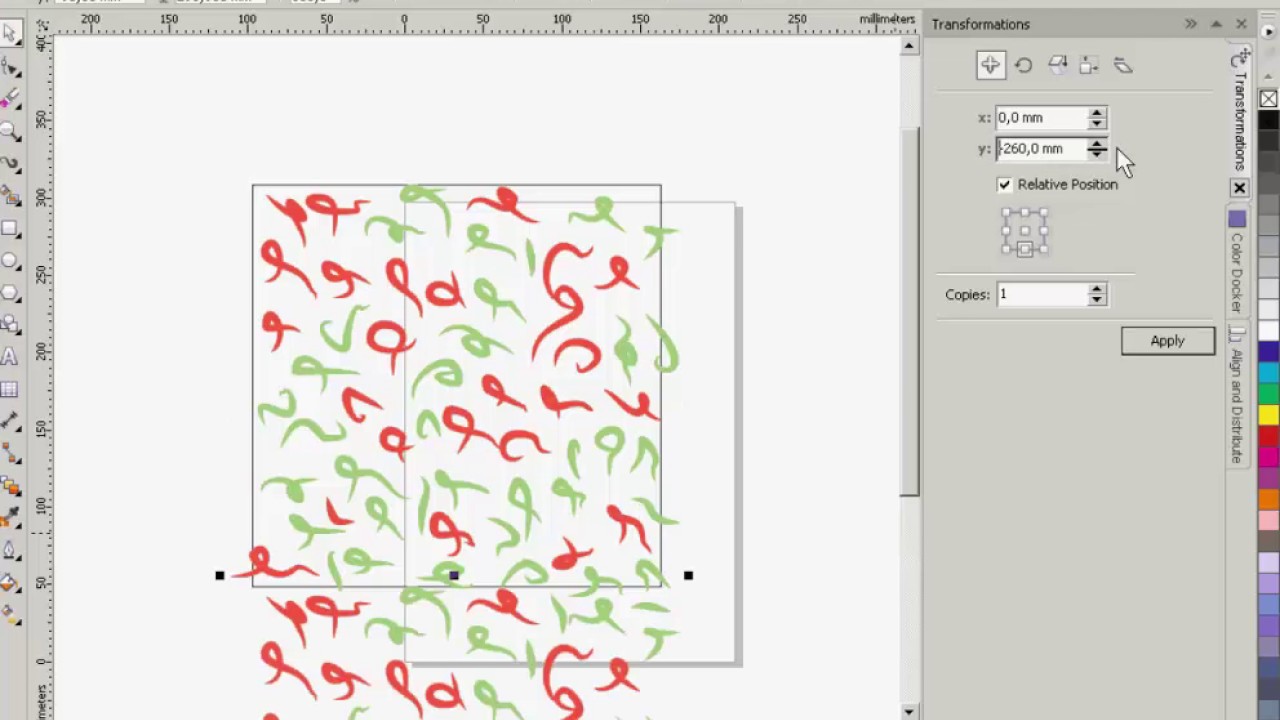Viewport: 1280px width, 720px height.
Task: Select the Outline pen tool
Action: coord(10,550)
